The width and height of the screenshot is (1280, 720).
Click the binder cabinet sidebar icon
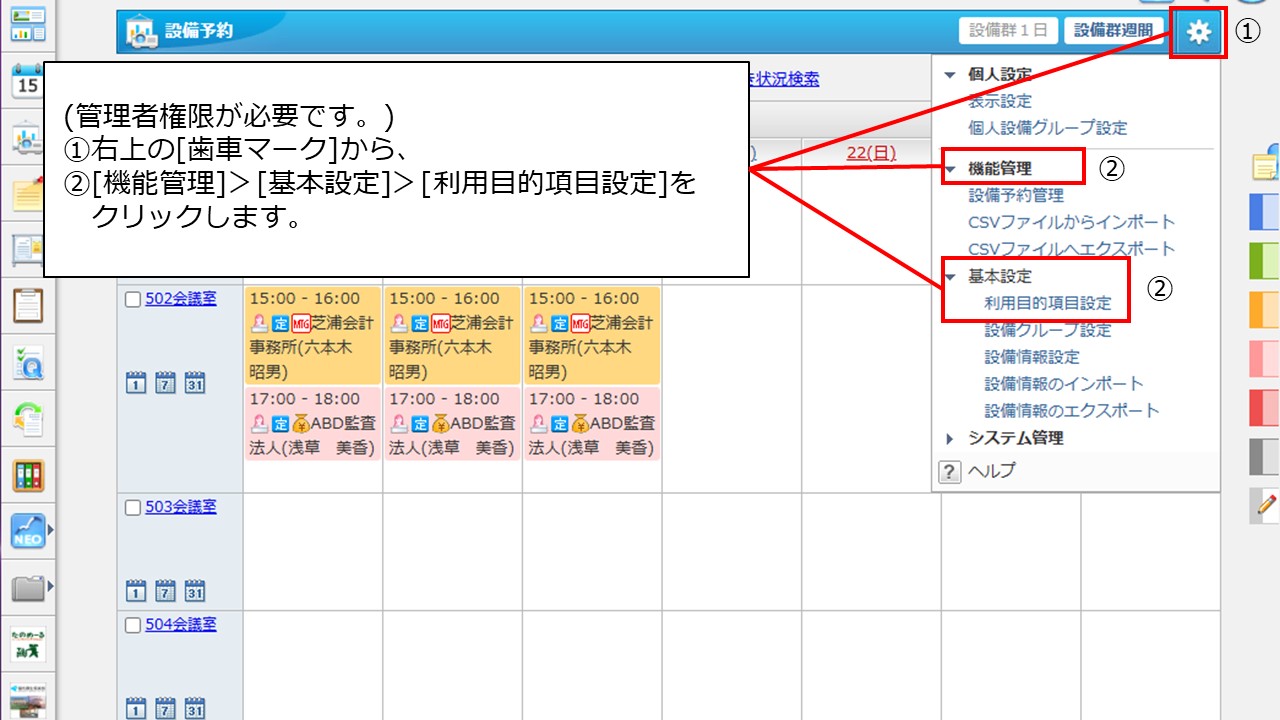click(x=27, y=476)
